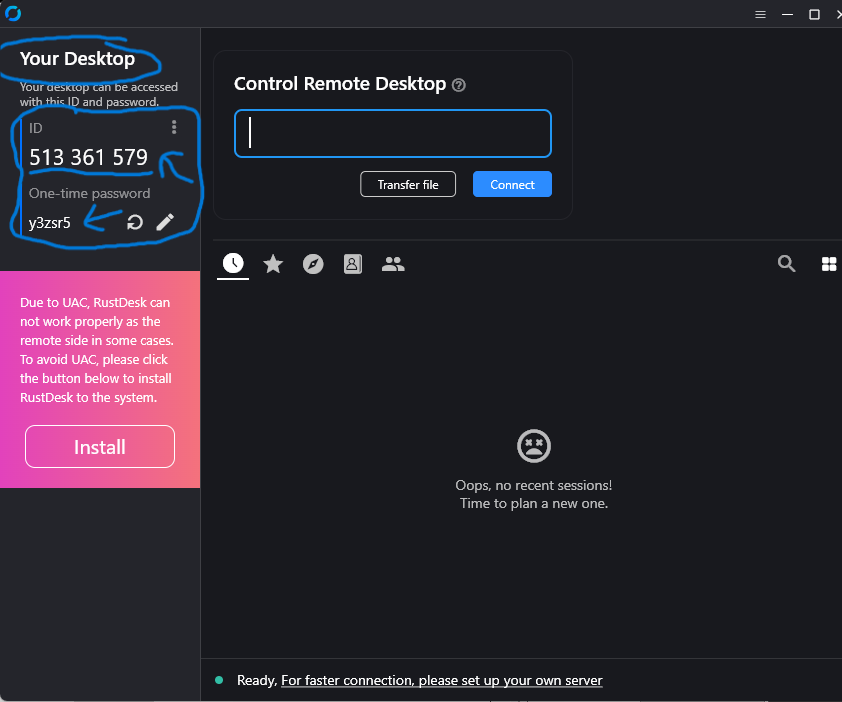Click the One-time password label
Screen dimensions: 842x702
90,193
